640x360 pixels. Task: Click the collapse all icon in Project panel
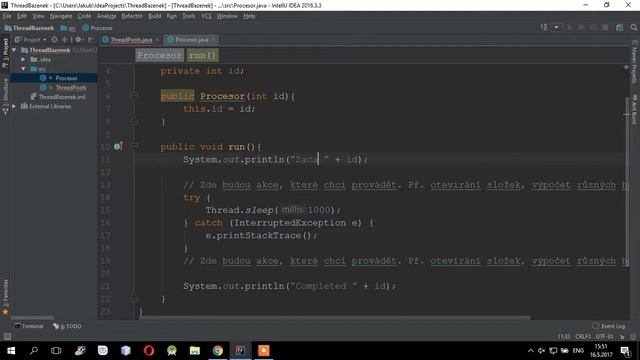tap(64, 40)
